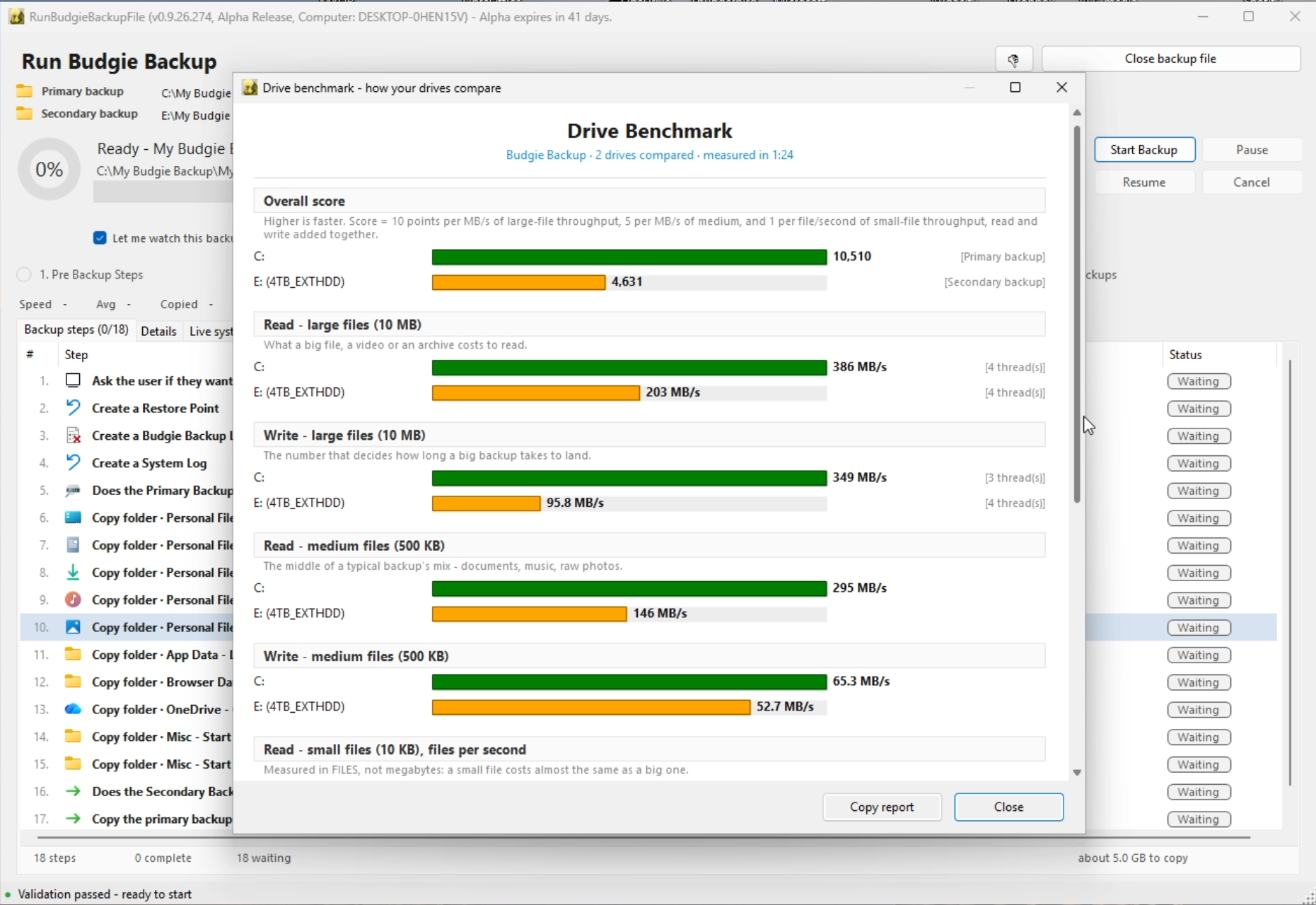1316x905 pixels.
Task: Click the step 7 documents icon
Action: [73, 545]
